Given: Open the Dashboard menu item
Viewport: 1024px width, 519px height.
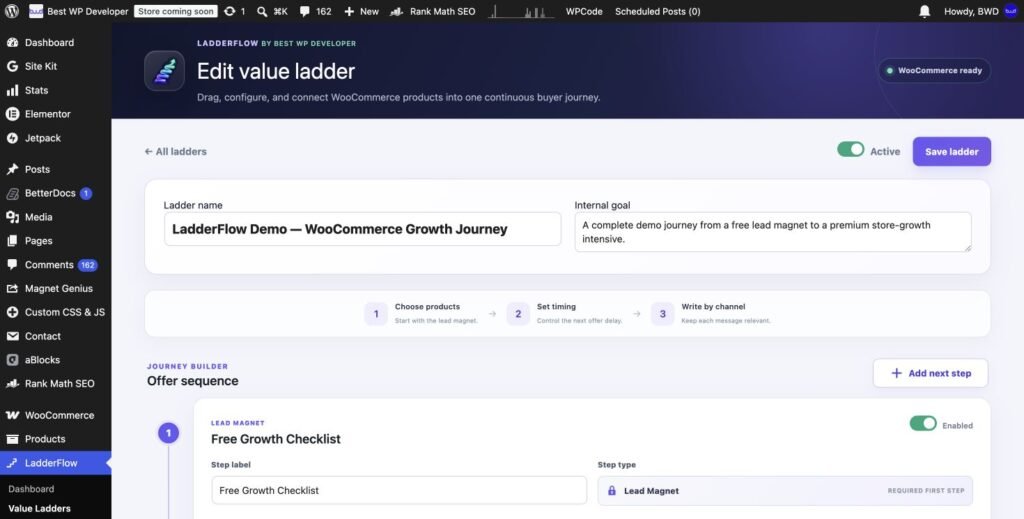Looking at the screenshot, I should coord(56,42).
